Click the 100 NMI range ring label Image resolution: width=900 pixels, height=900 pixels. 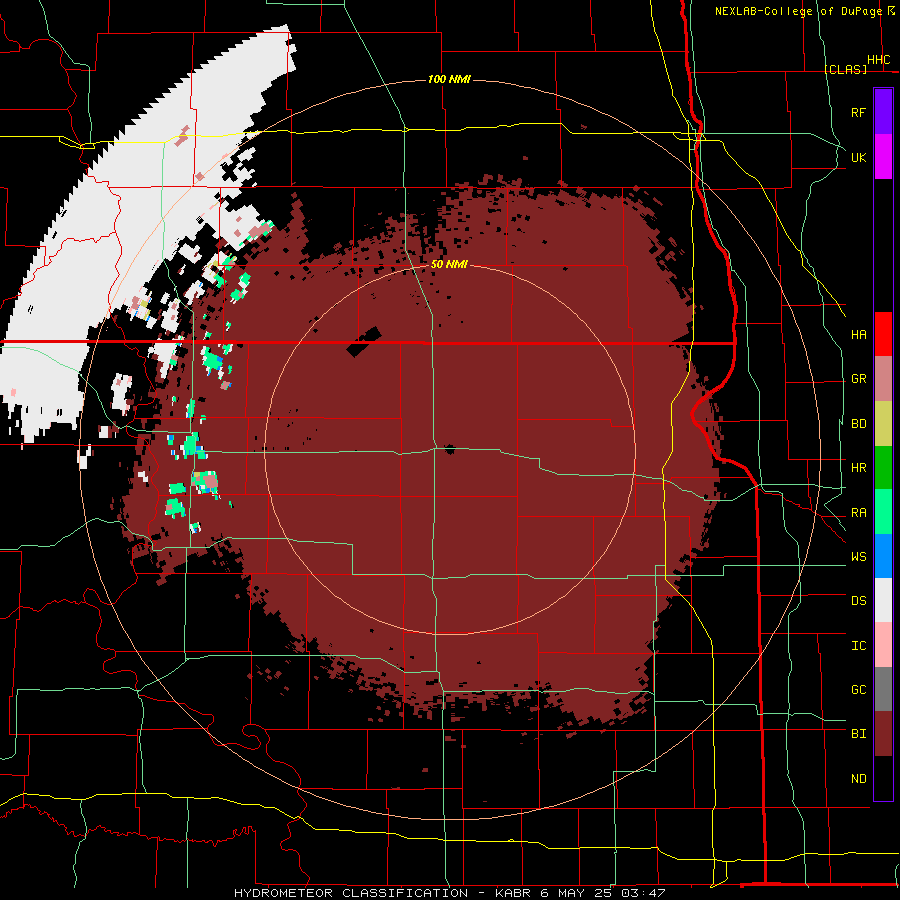tap(449, 79)
